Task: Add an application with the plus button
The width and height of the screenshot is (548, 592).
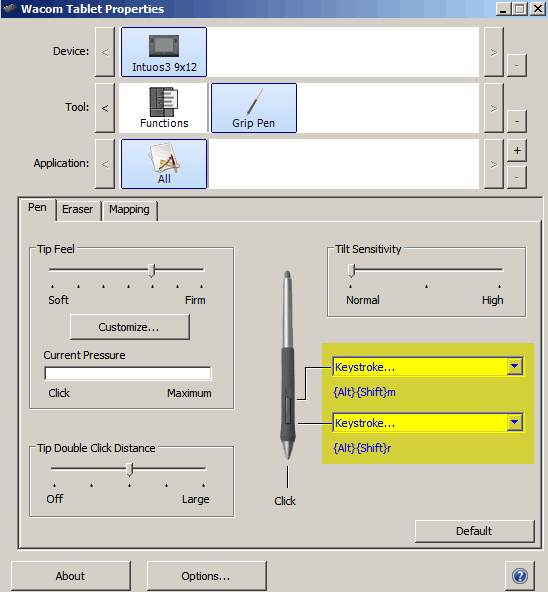Action: [517, 150]
